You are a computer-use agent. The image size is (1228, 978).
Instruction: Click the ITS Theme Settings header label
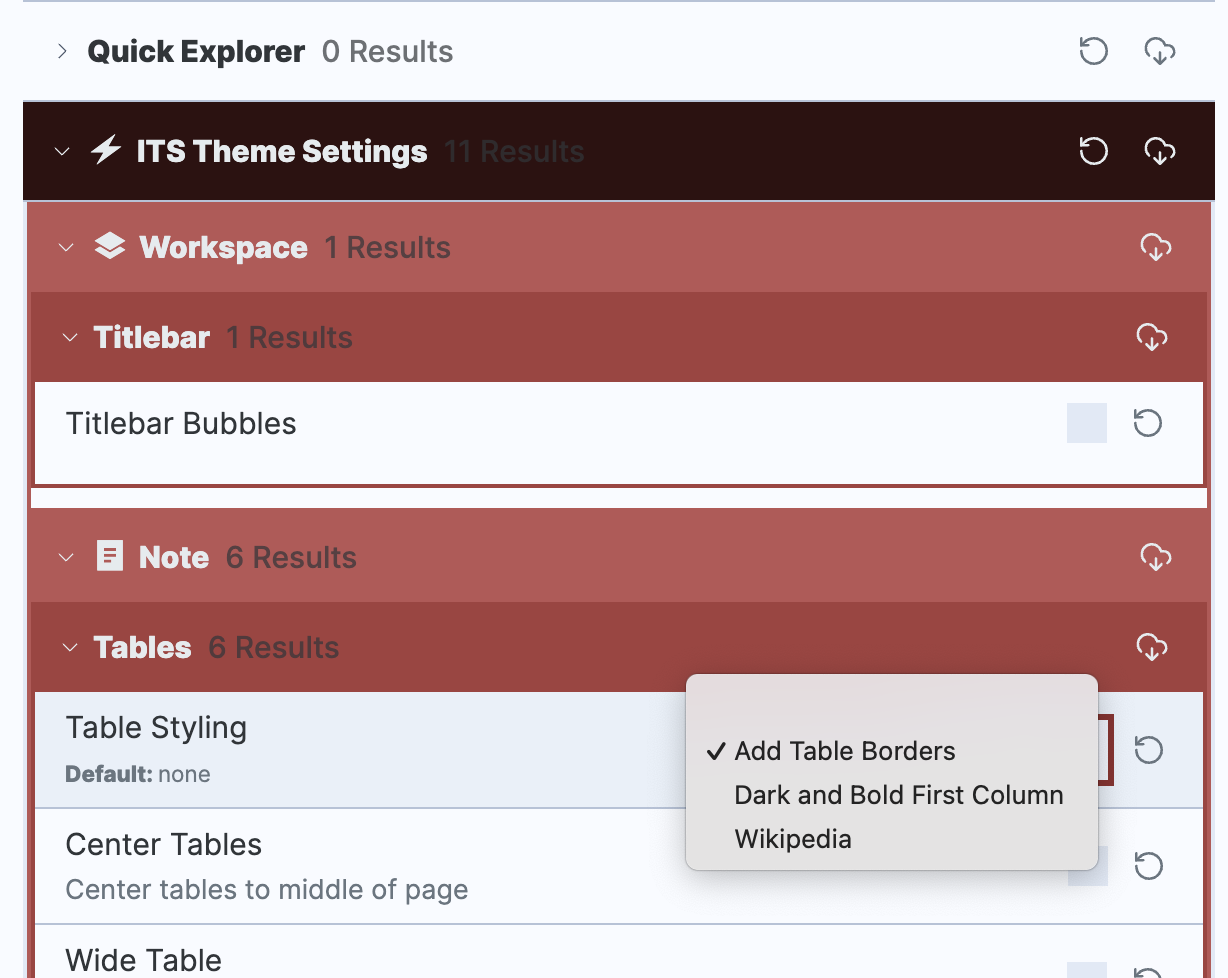[282, 151]
